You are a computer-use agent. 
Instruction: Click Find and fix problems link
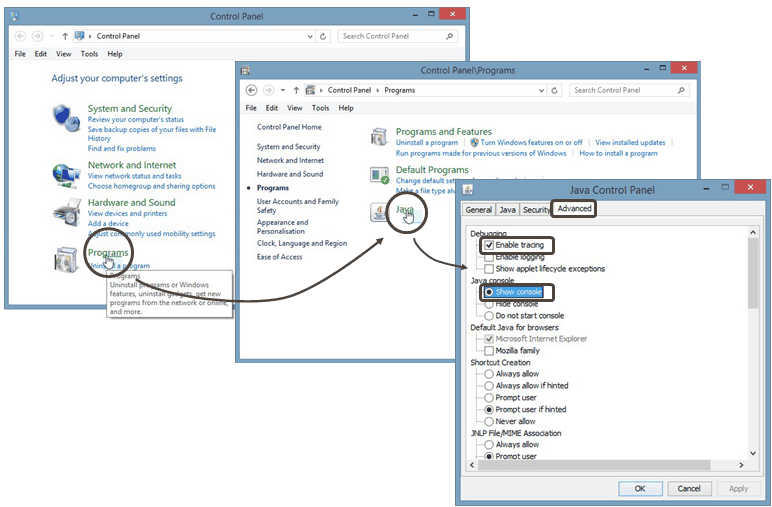[122, 148]
